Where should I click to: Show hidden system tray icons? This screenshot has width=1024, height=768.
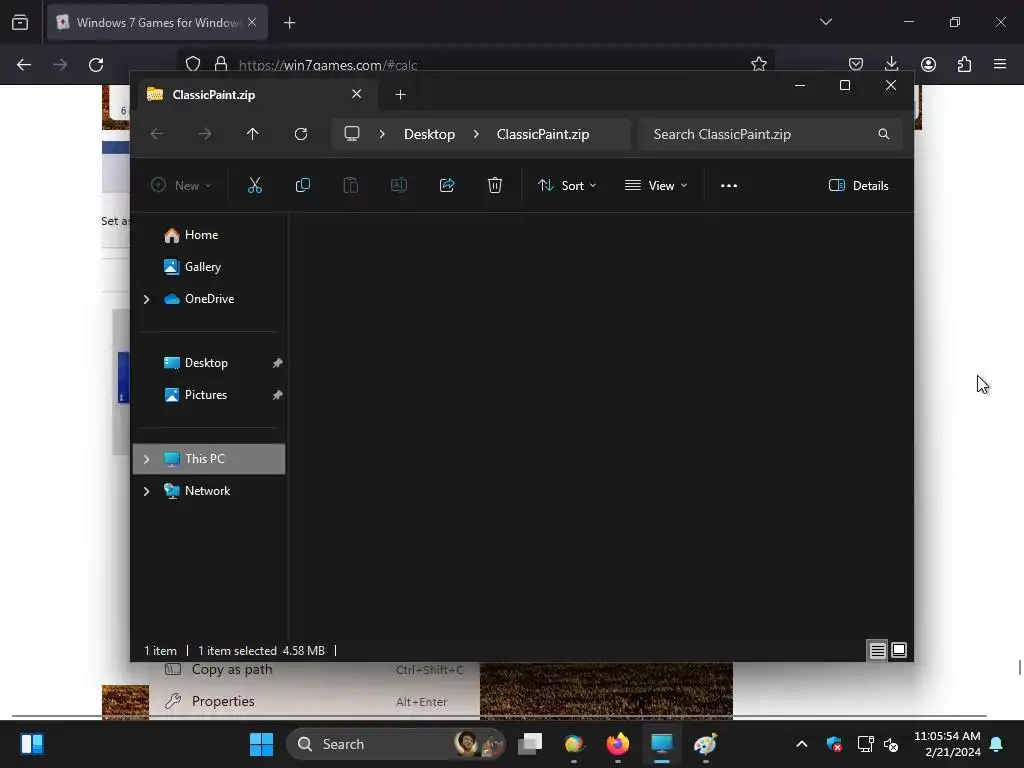802,744
